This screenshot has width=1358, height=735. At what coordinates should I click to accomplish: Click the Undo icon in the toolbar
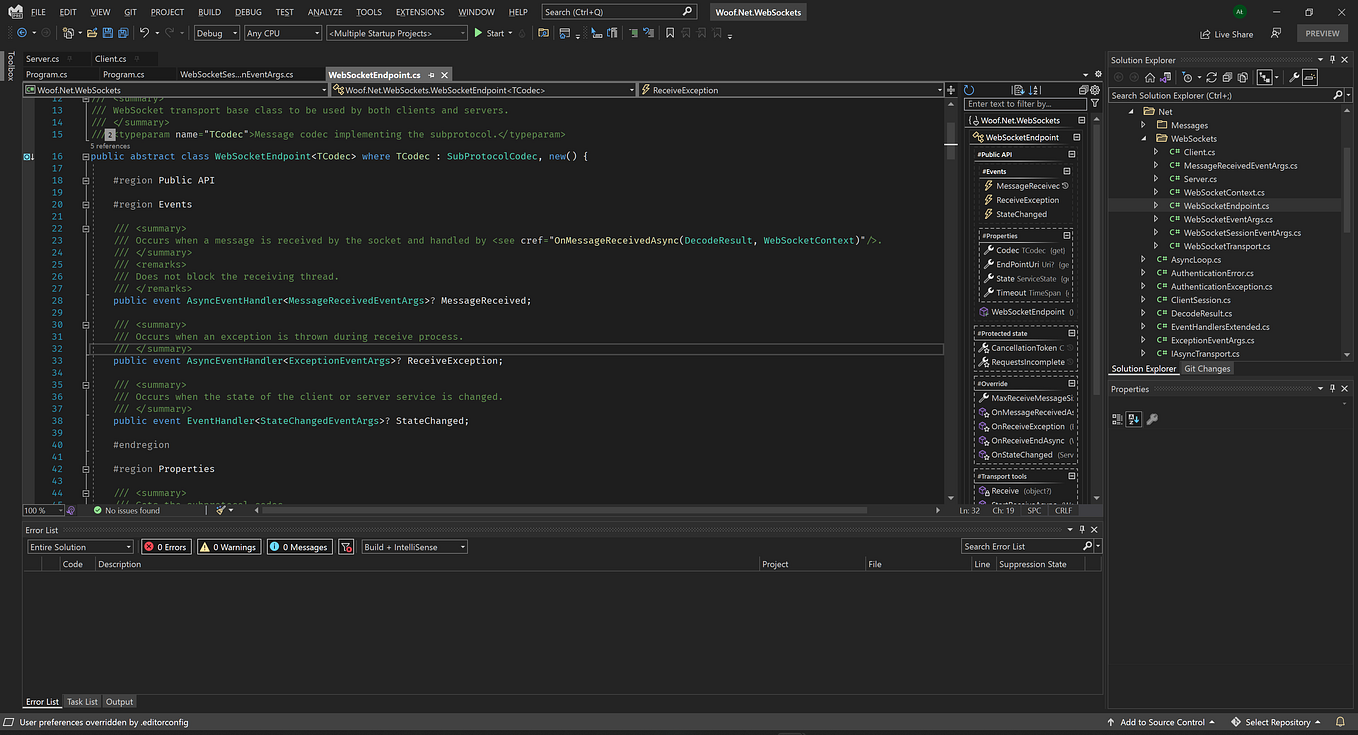coord(144,33)
